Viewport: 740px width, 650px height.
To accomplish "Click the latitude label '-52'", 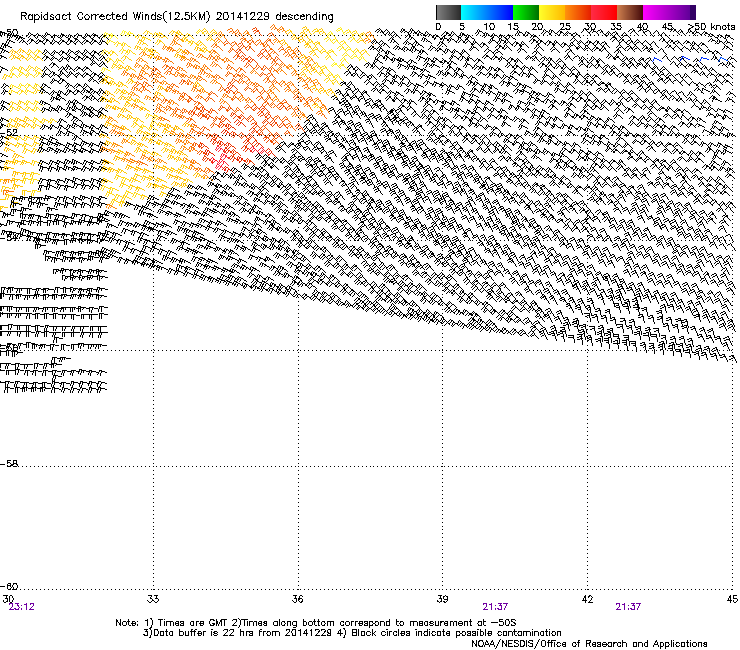I will coord(9,133).
